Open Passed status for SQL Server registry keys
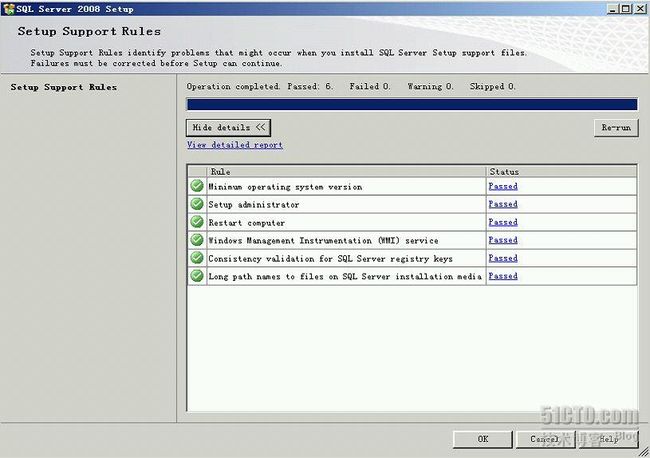This screenshot has width=650, height=458. pos(503,258)
